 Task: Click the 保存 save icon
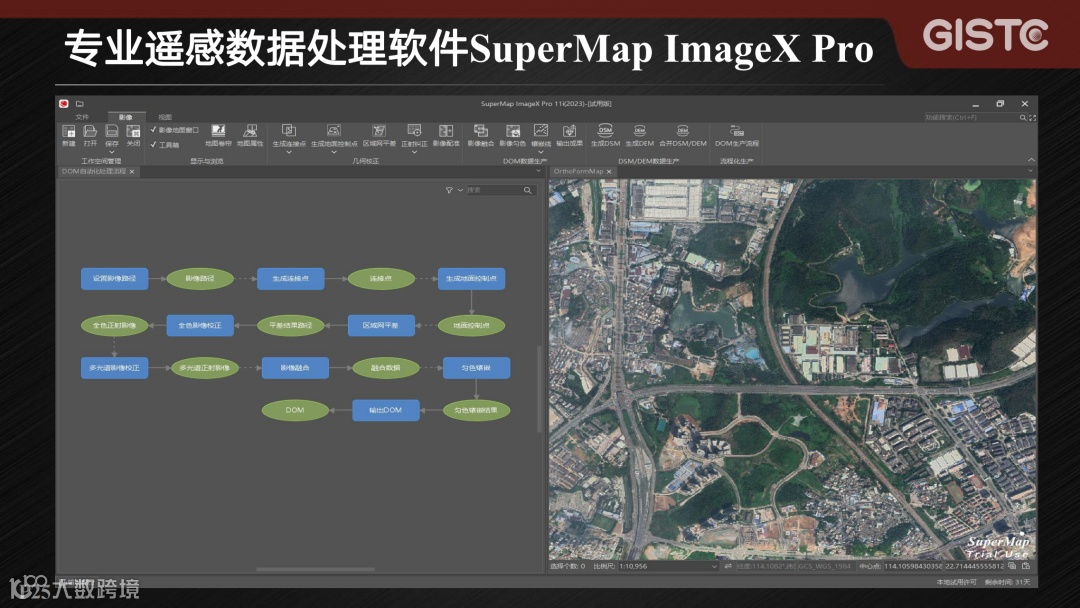tap(112, 131)
